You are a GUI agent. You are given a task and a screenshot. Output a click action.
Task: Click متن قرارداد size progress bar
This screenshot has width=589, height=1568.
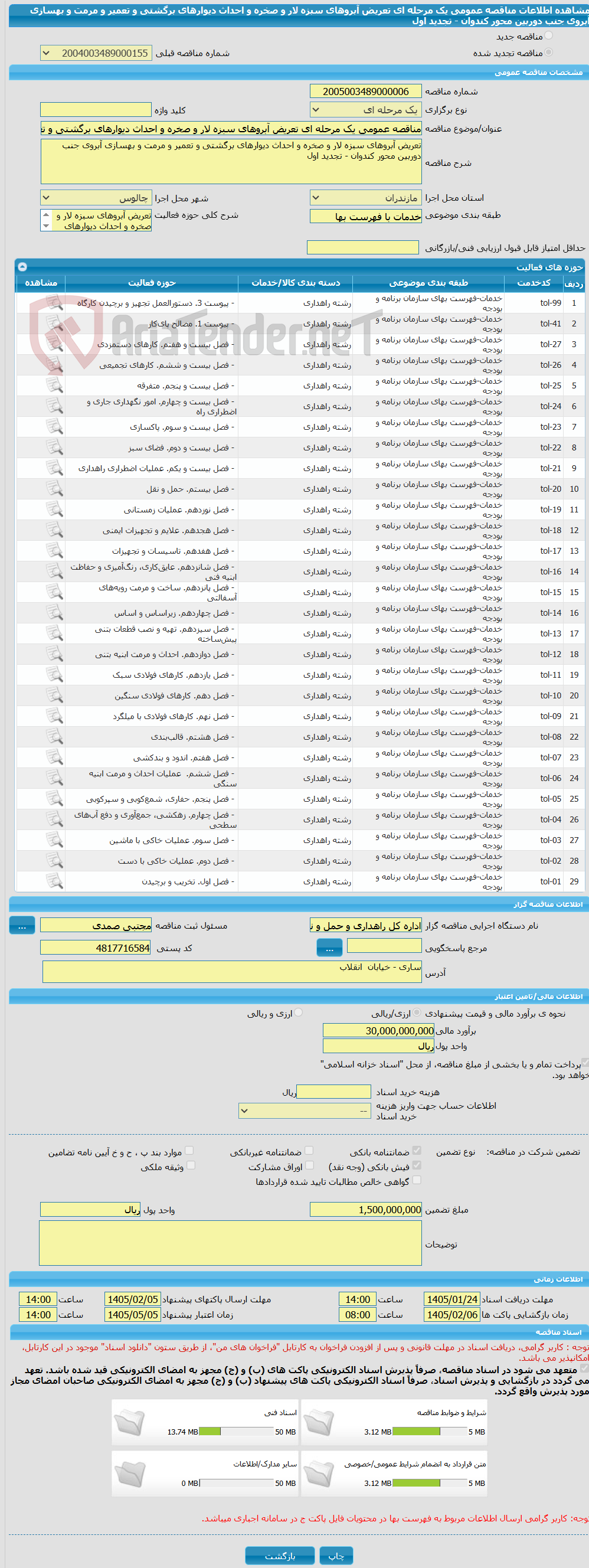pos(430,1483)
